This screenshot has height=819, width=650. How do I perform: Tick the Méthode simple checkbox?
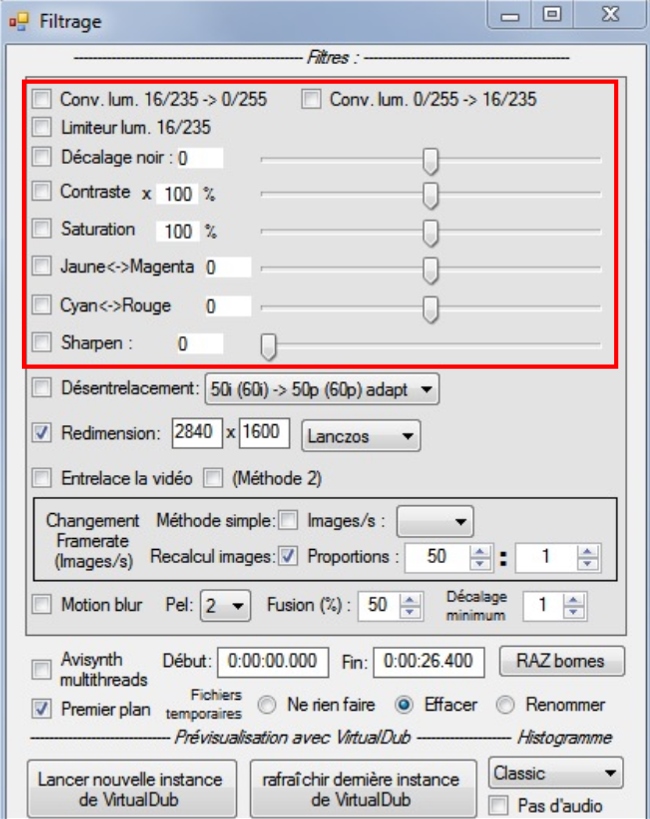coord(288,520)
